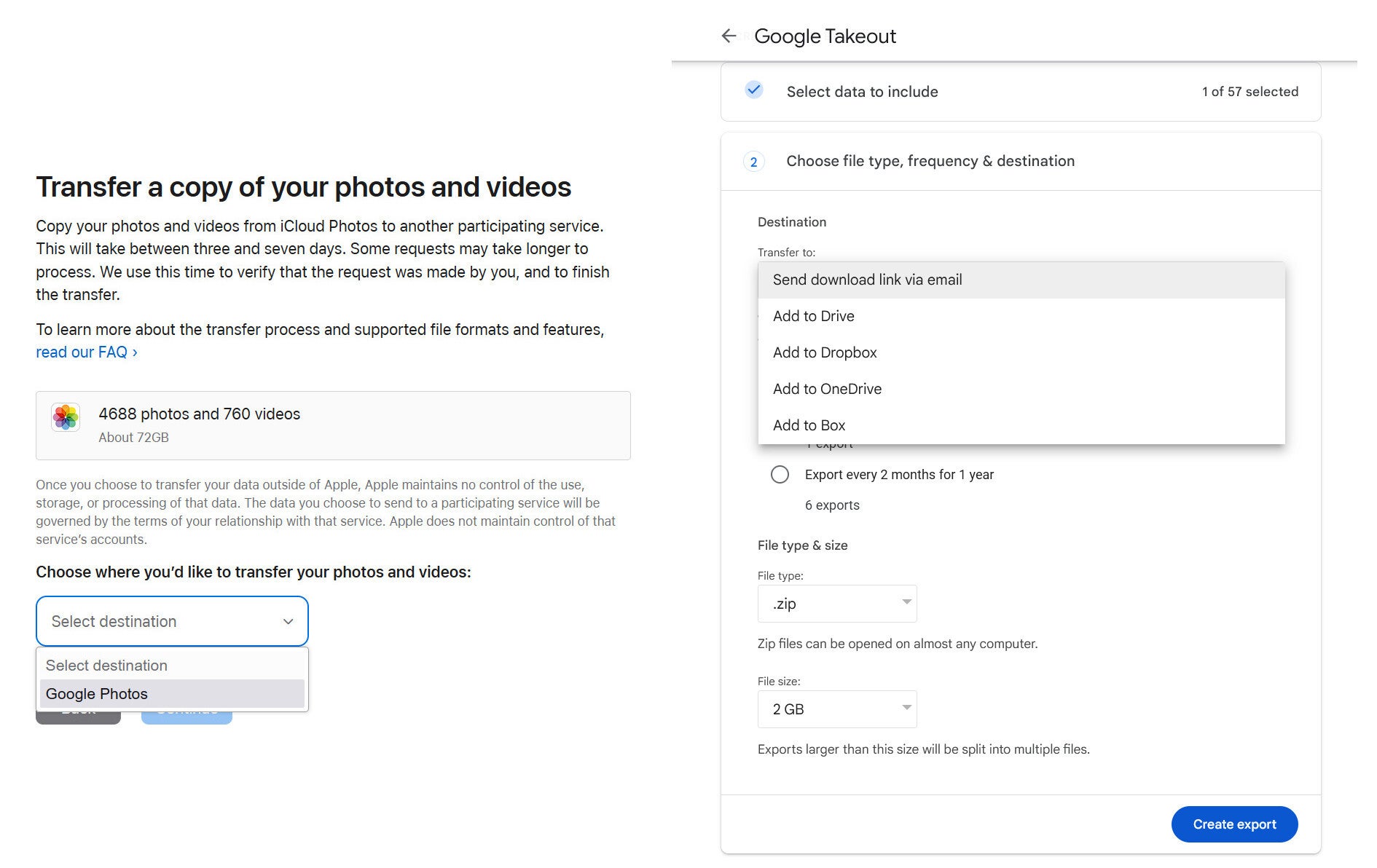Choose Add to Box option
Viewport: 1377px width, 868px height.
pyautogui.click(x=1021, y=425)
